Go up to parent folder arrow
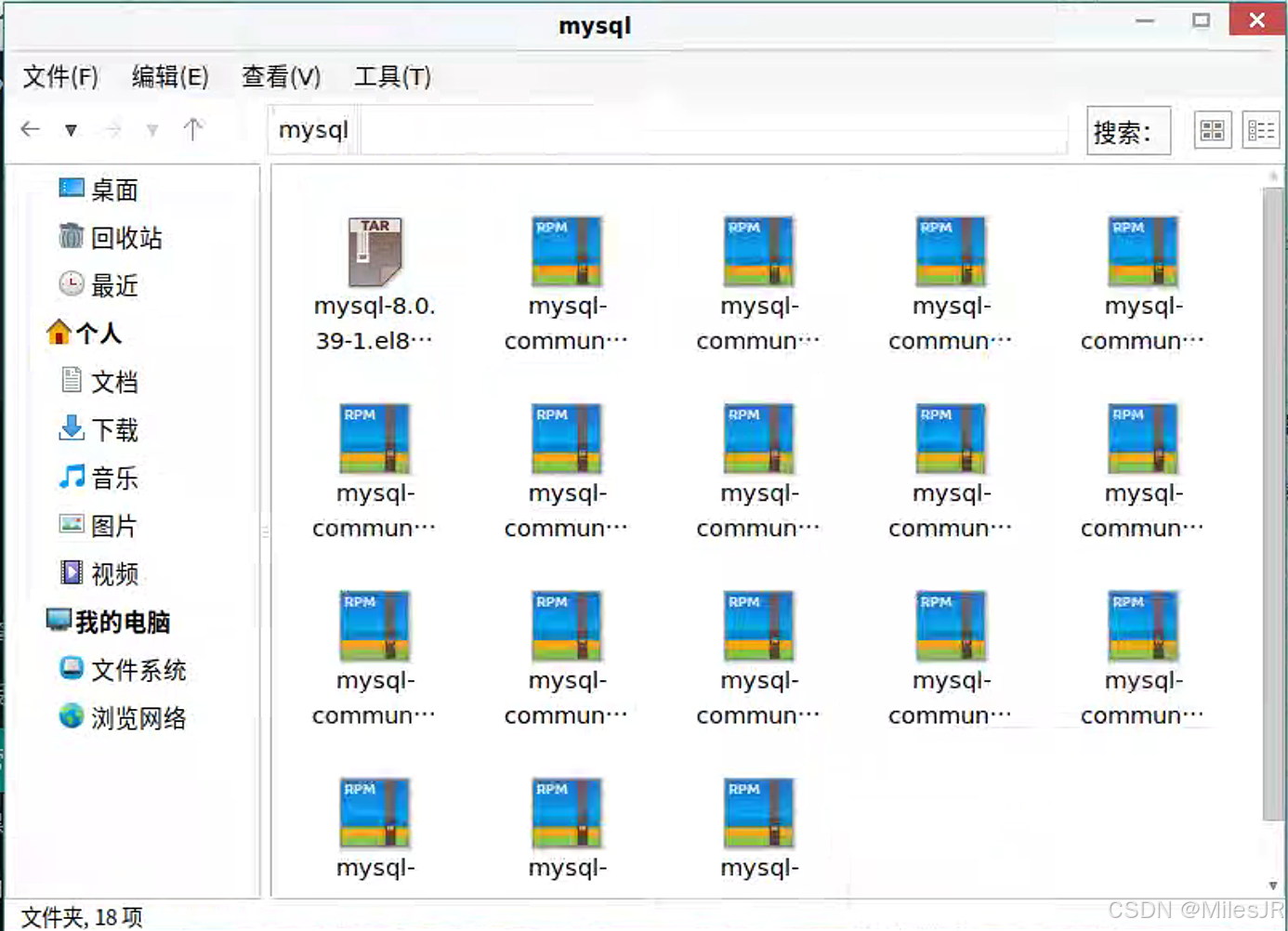Image resolution: width=1288 pixels, height=931 pixels. [x=193, y=129]
